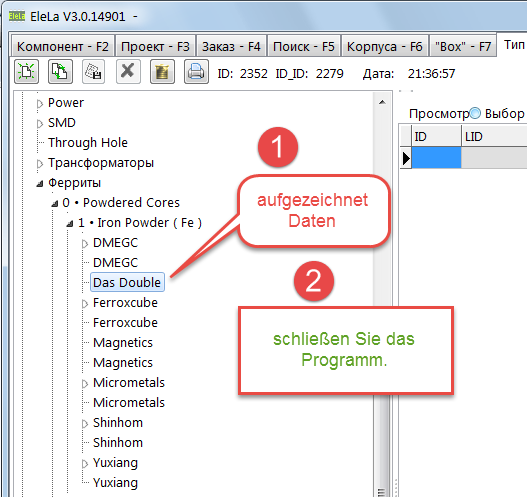Collapse the Ферриты node arrow
Viewport: 527px width, 497px height.
pos(40,184)
